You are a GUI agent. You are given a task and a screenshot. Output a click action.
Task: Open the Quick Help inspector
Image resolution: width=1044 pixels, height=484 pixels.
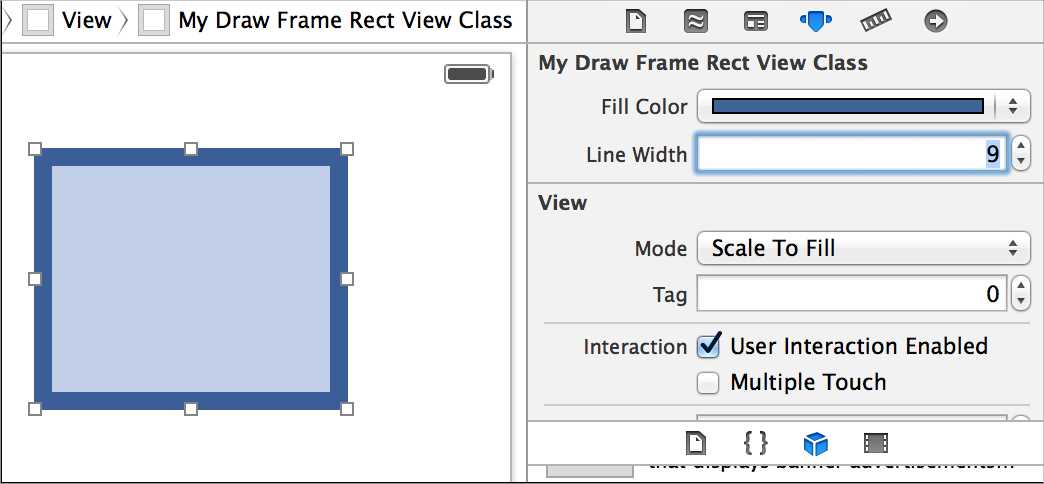click(x=696, y=21)
